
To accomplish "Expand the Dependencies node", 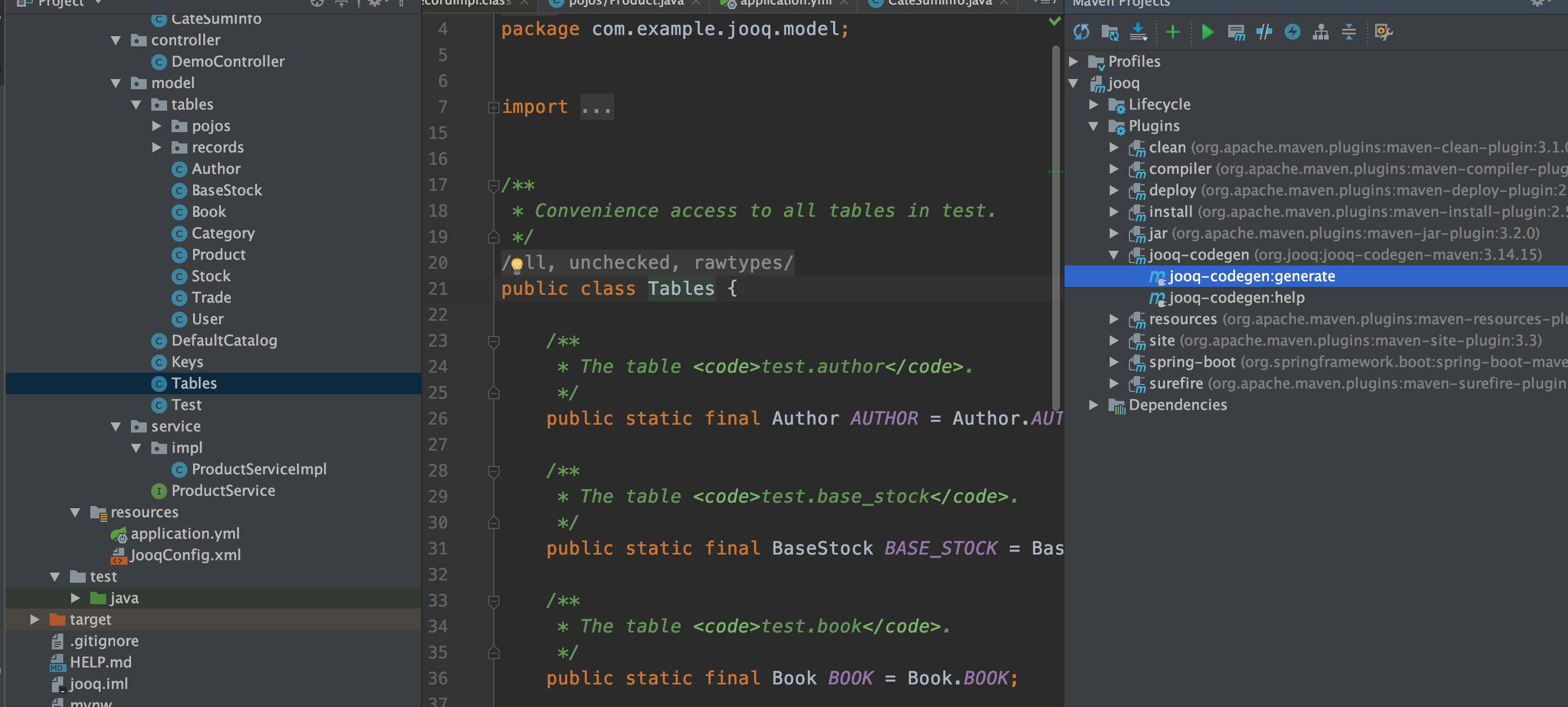I will pyautogui.click(x=1094, y=405).
